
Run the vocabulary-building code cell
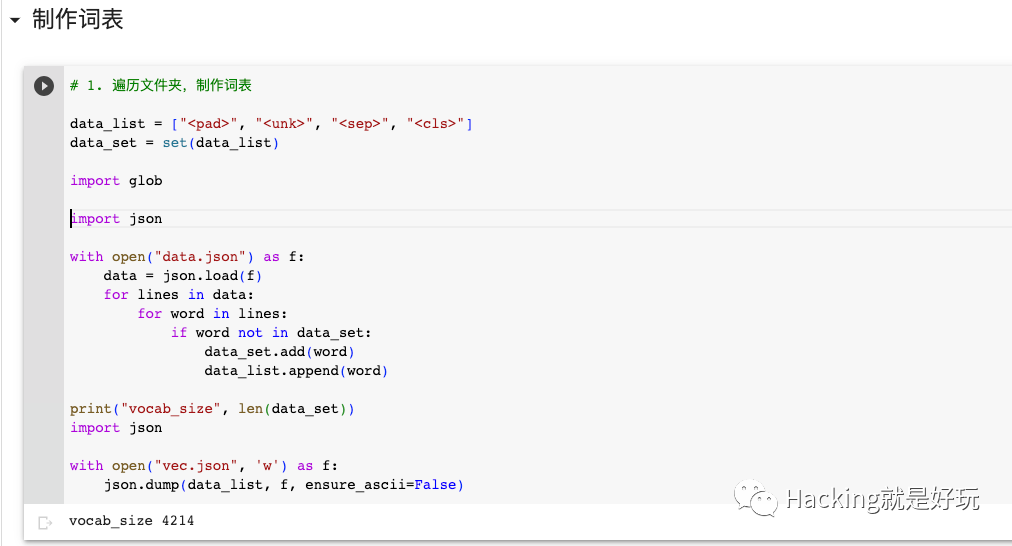point(44,86)
